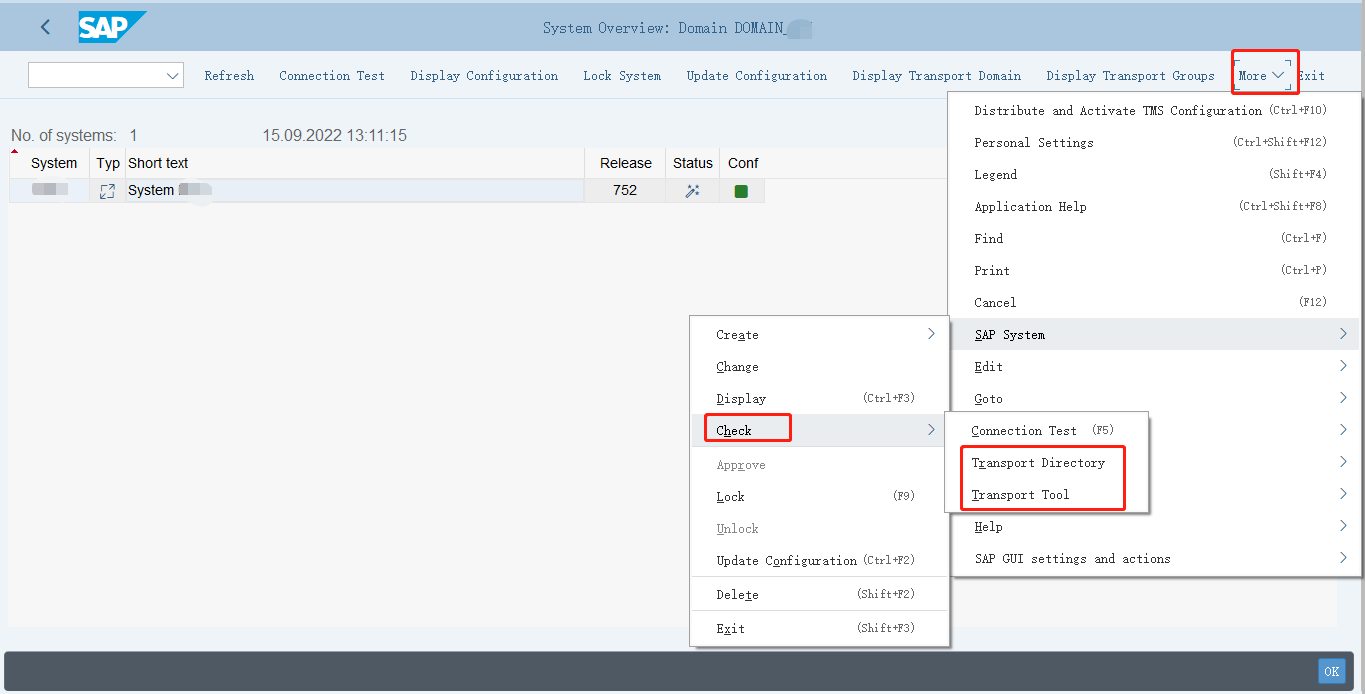
Task: Click the back arrow icon
Action: (x=45, y=27)
